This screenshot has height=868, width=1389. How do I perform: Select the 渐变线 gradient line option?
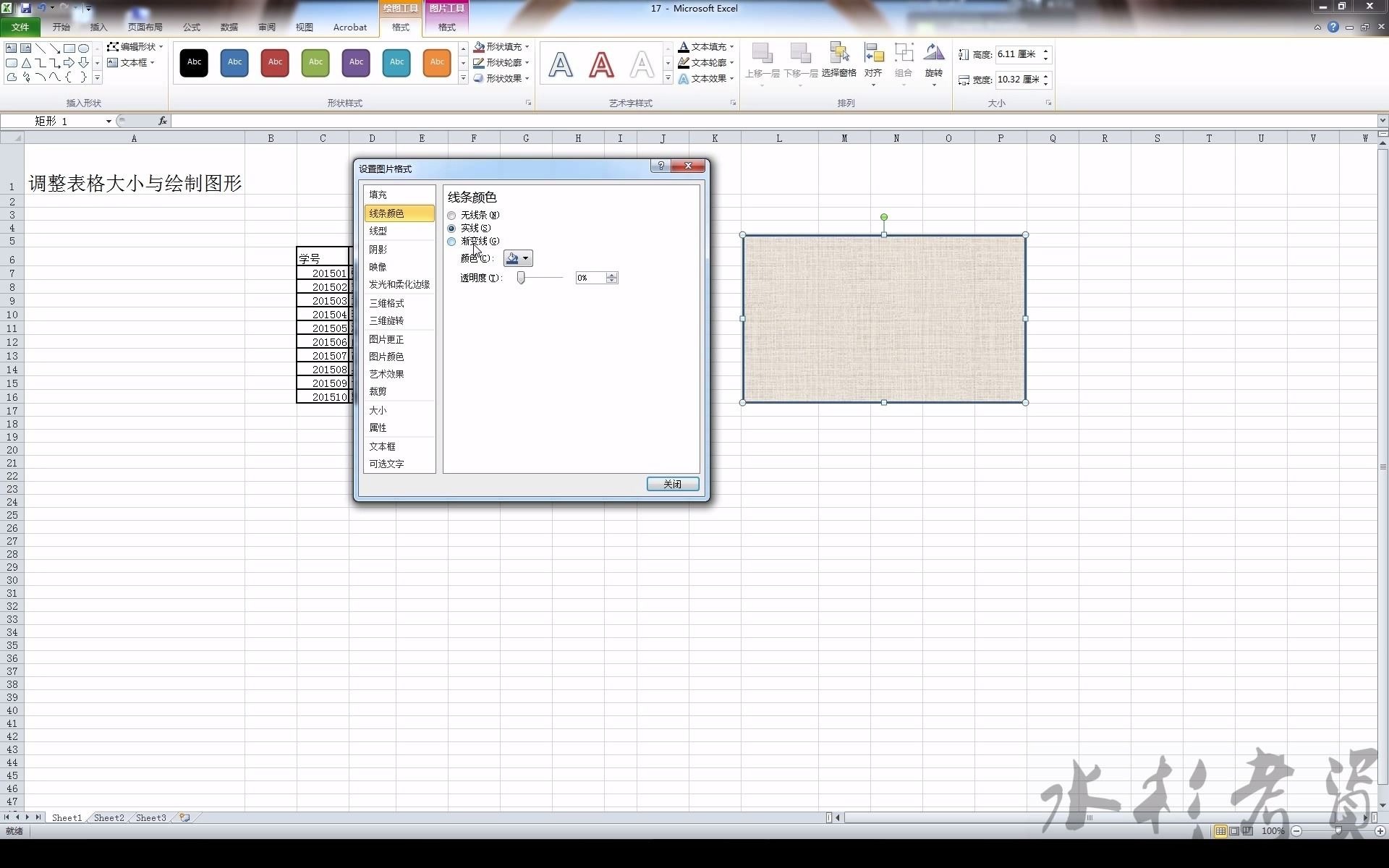coord(452,242)
